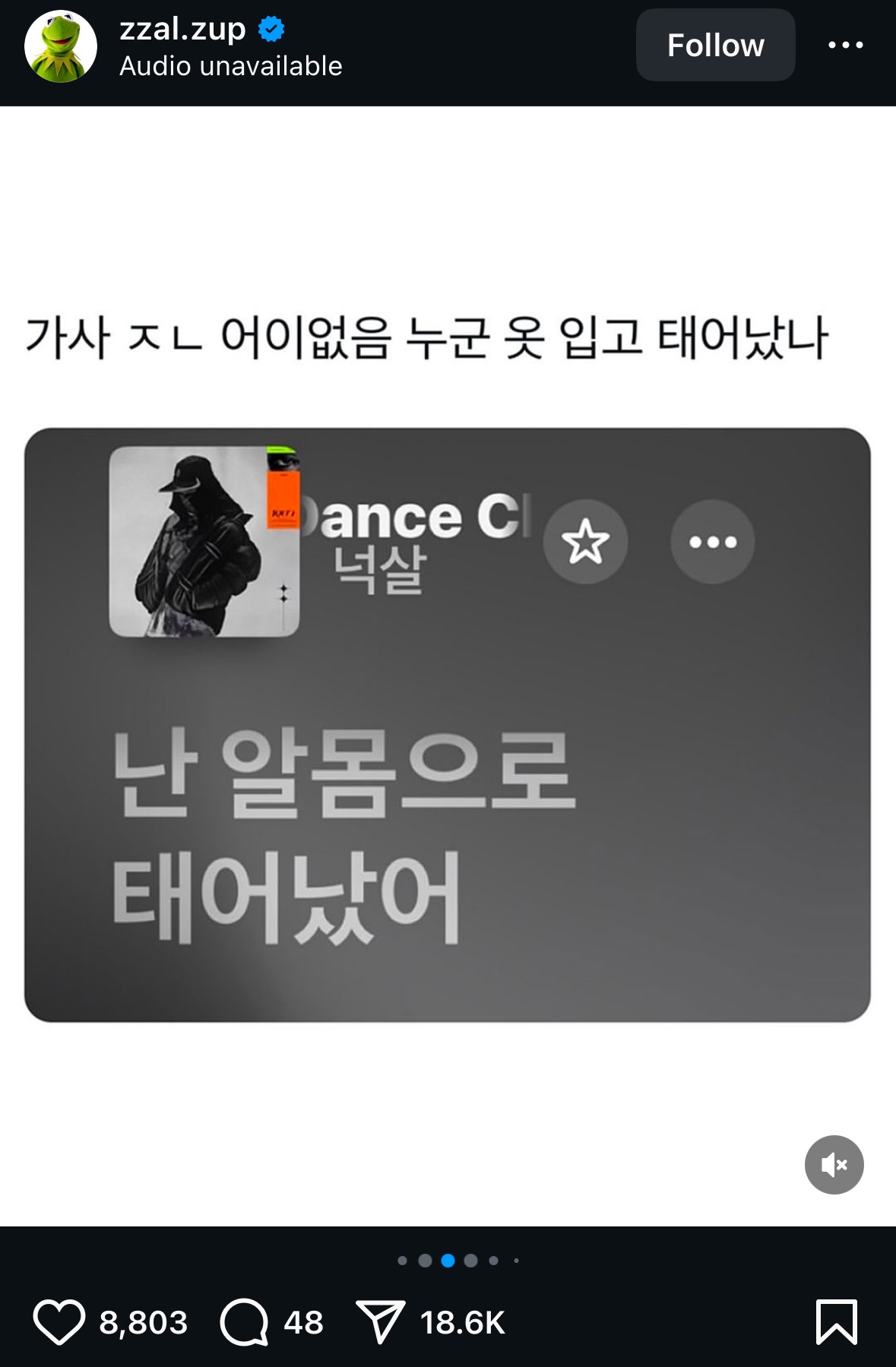
Task: Tap the 난 알몸으로 태어났어 lyric text
Action: [344, 836]
